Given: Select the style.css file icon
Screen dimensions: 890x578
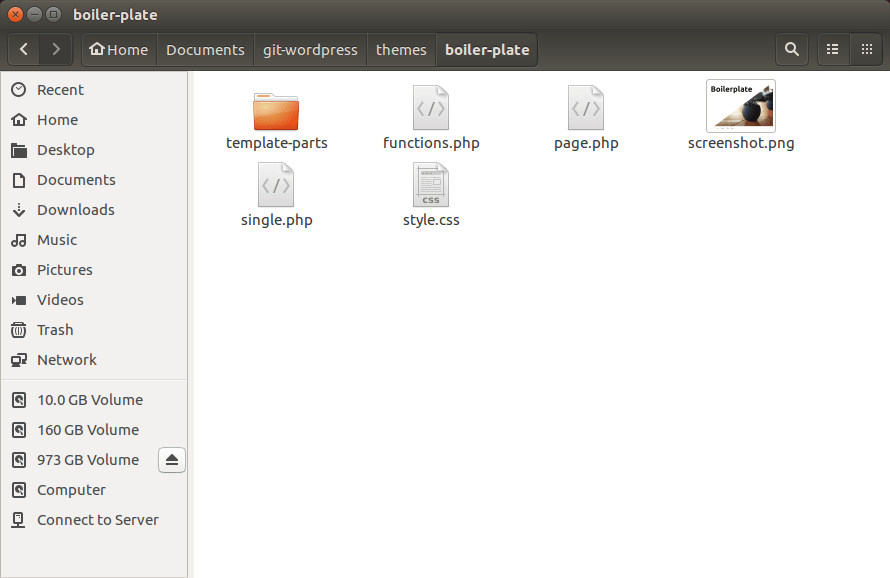Looking at the screenshot, I should [431, 185].
